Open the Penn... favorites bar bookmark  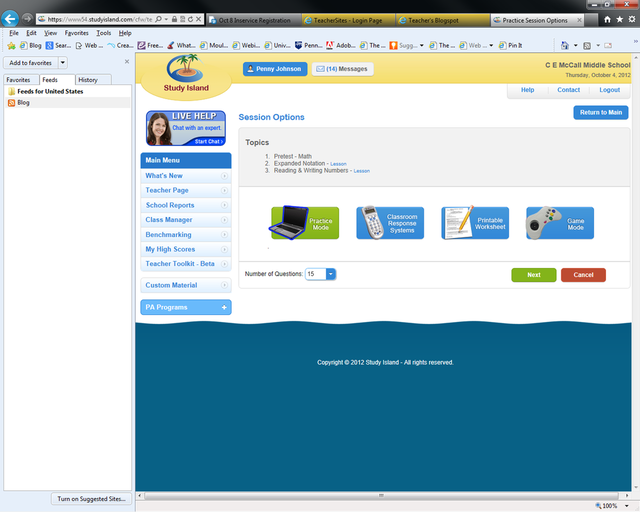coord(308,46)
